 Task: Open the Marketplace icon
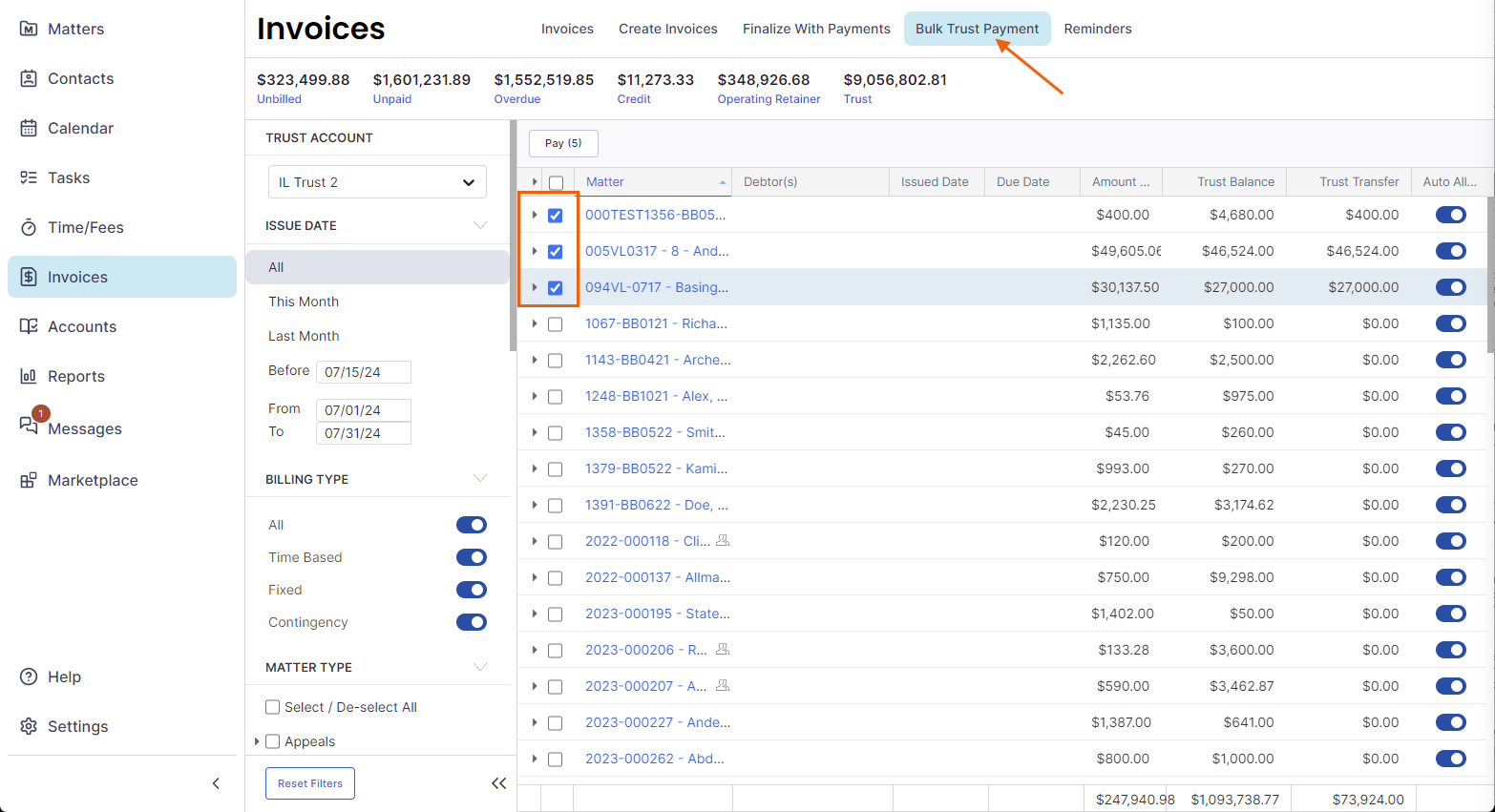pos(29,480)
